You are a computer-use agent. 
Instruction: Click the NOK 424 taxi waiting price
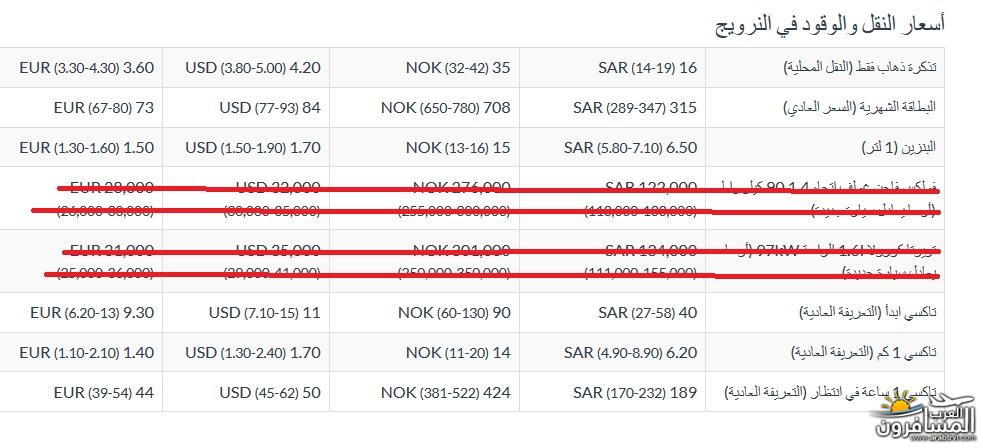[x=446, y=393]
